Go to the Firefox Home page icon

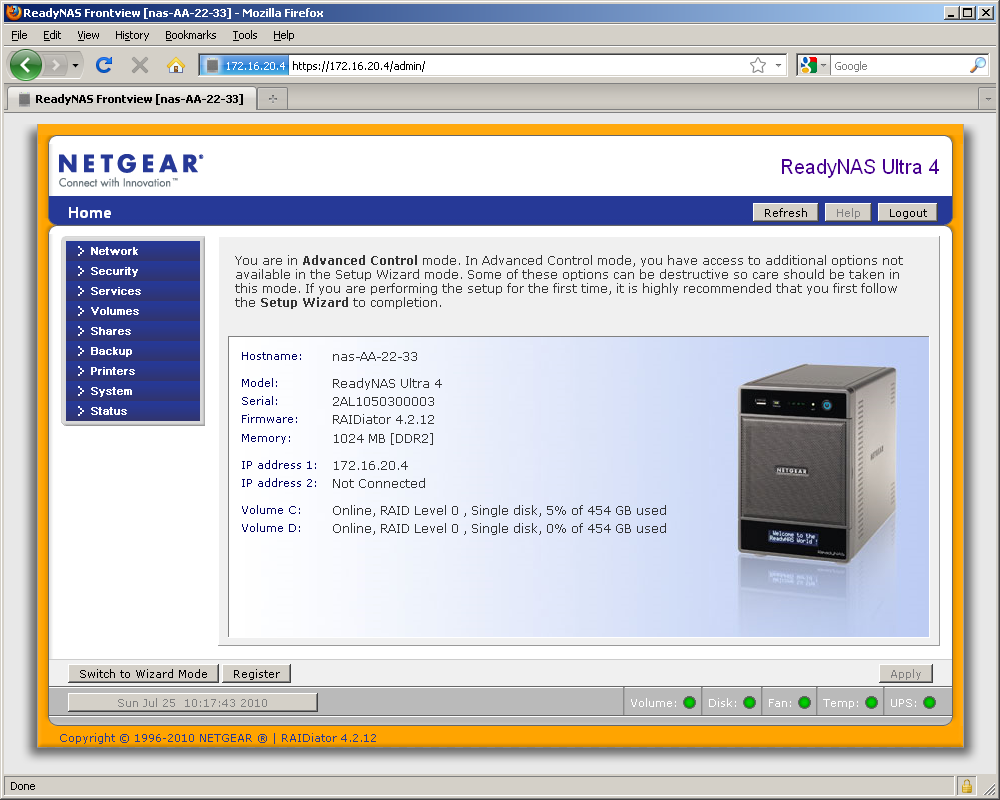175,65
